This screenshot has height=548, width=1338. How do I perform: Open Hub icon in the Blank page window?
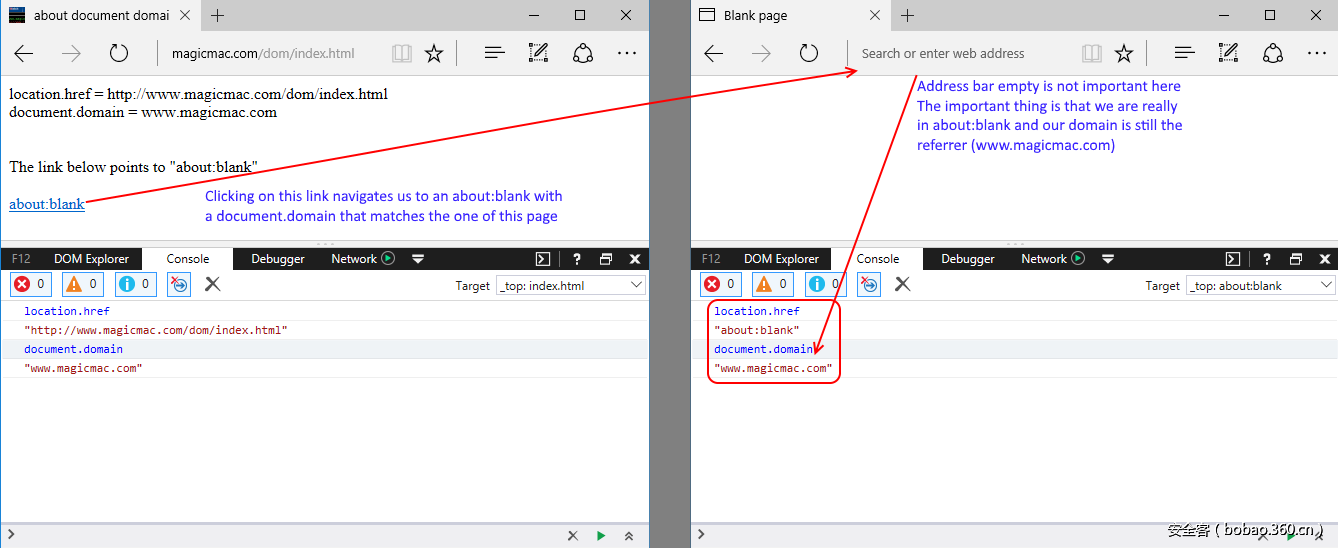click(1184, 54)
